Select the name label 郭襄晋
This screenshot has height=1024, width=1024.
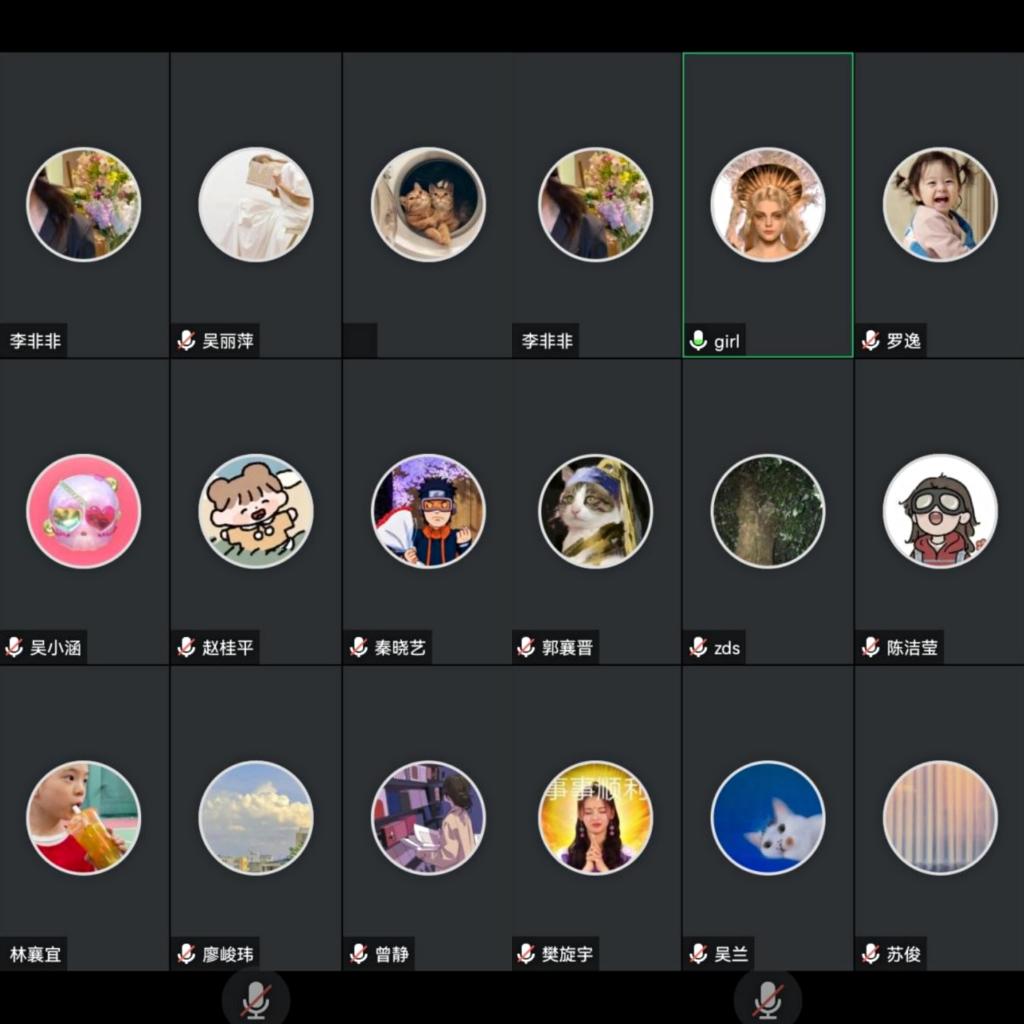pos(568,648)
